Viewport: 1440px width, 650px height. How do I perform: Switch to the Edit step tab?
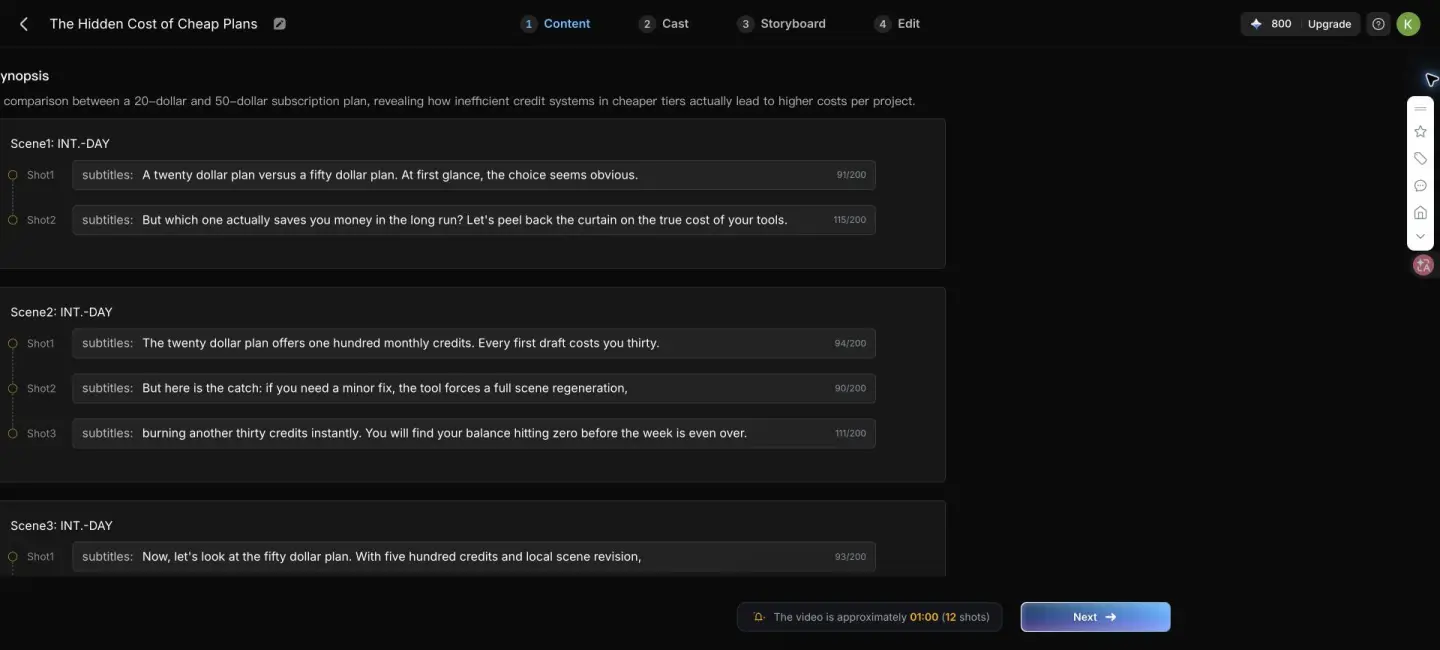point(897,24)
